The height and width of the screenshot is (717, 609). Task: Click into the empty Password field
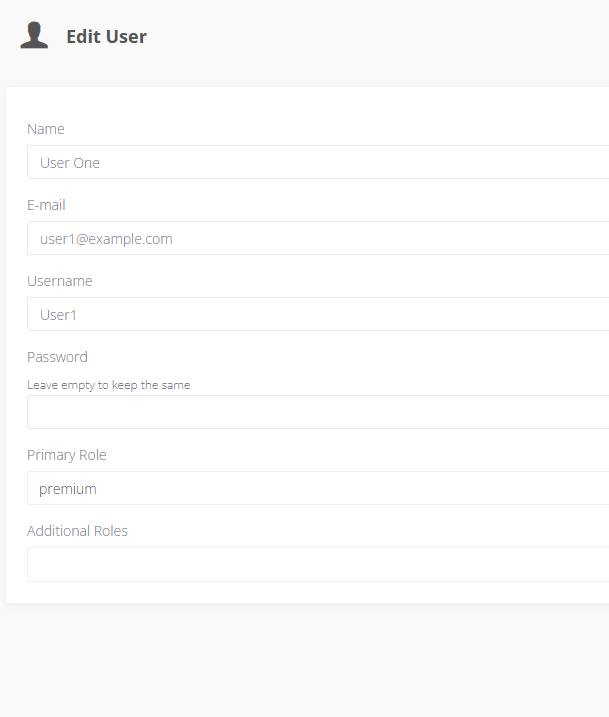(318, 412)
